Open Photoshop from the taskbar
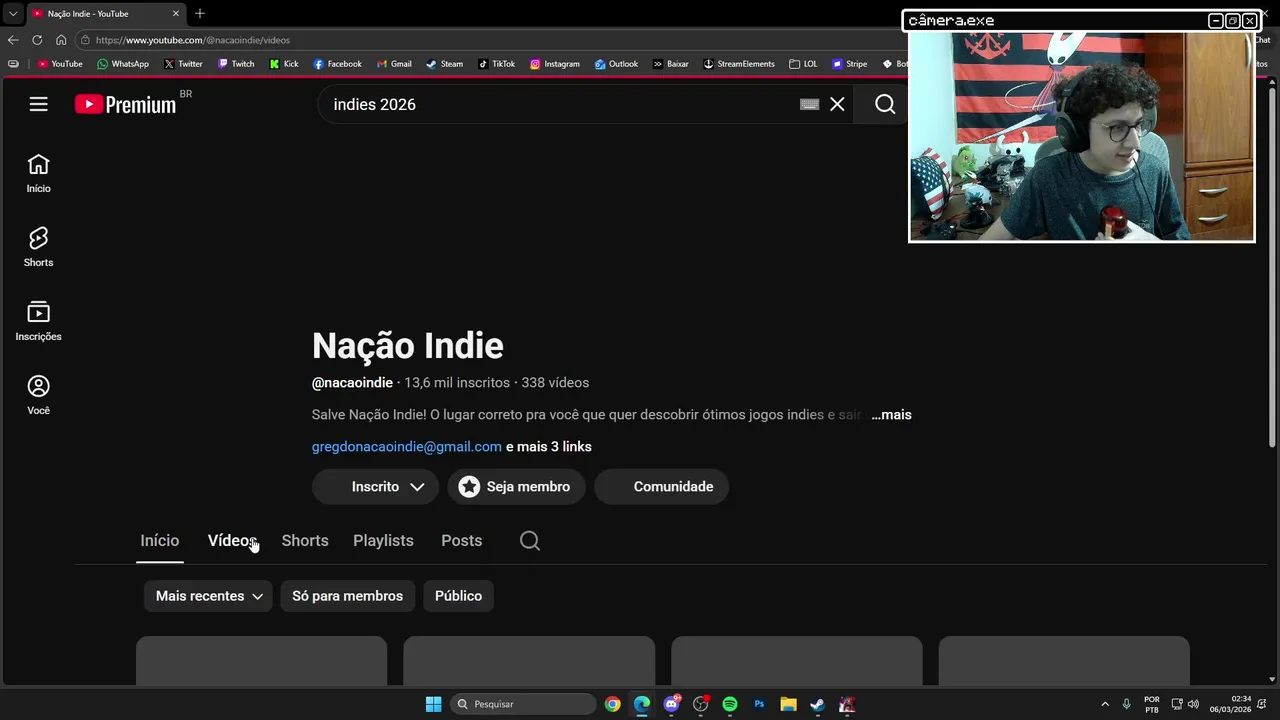Screen dimensions: 1280x720 759,704
